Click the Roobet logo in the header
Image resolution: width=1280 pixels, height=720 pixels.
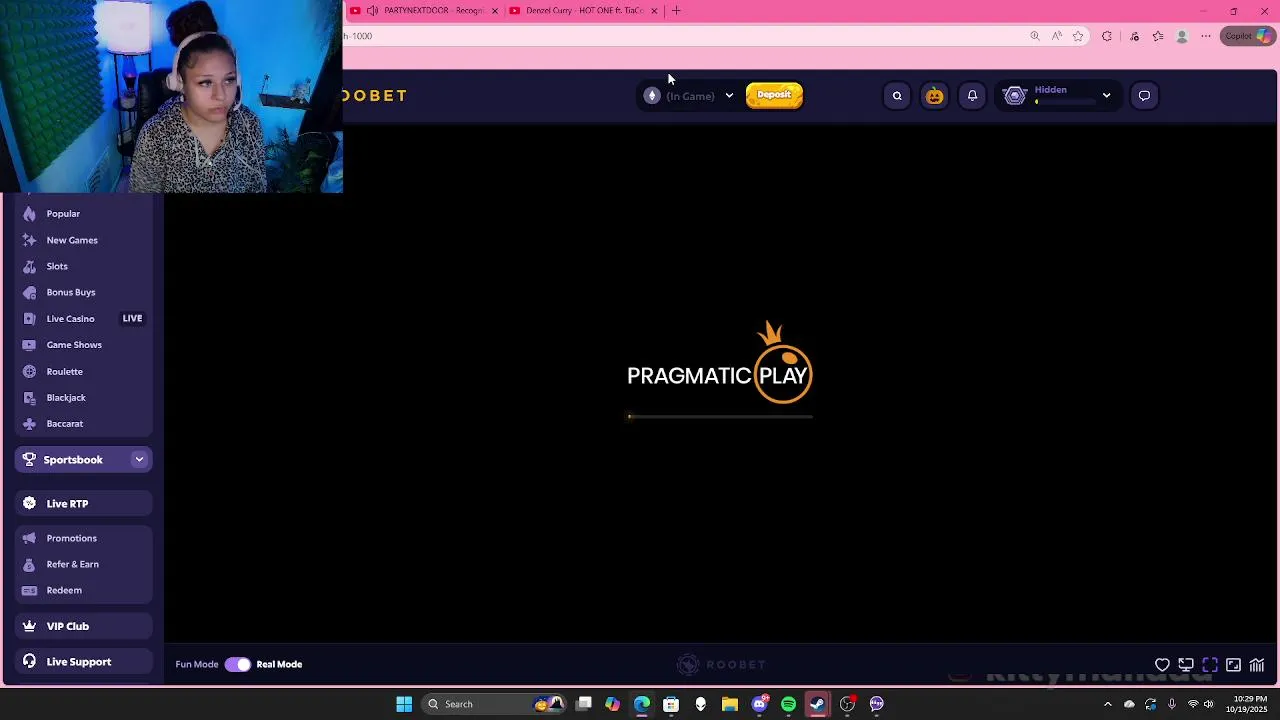point(375,96)
